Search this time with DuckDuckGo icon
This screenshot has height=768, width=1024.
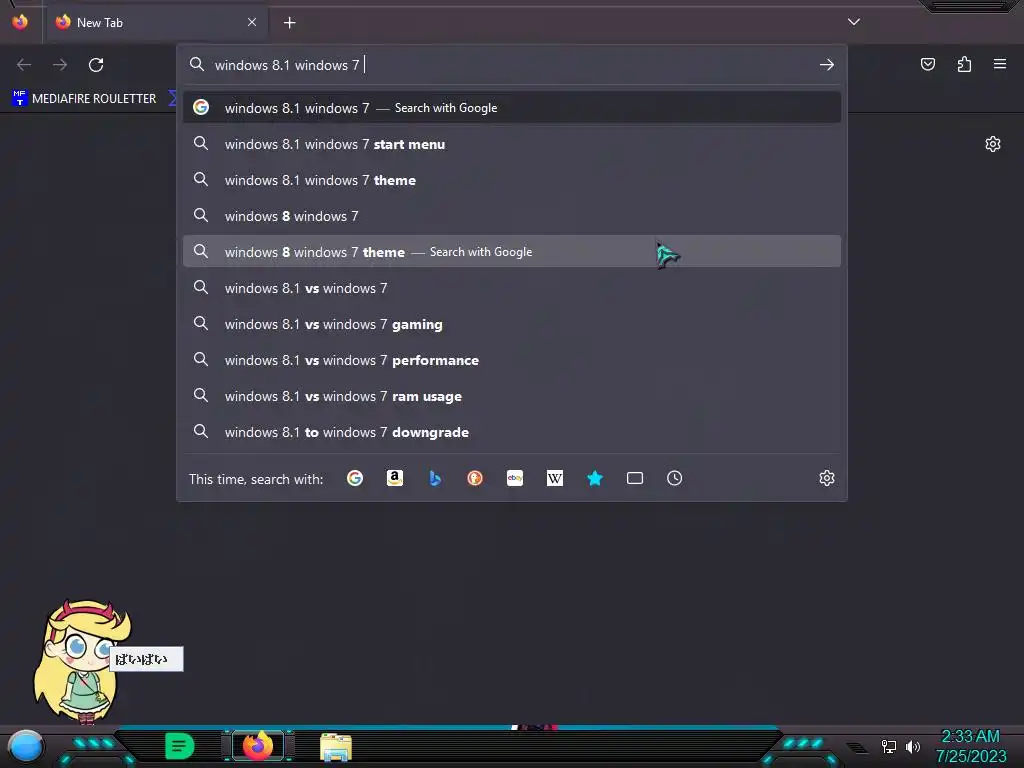click(x=475, y=478)
